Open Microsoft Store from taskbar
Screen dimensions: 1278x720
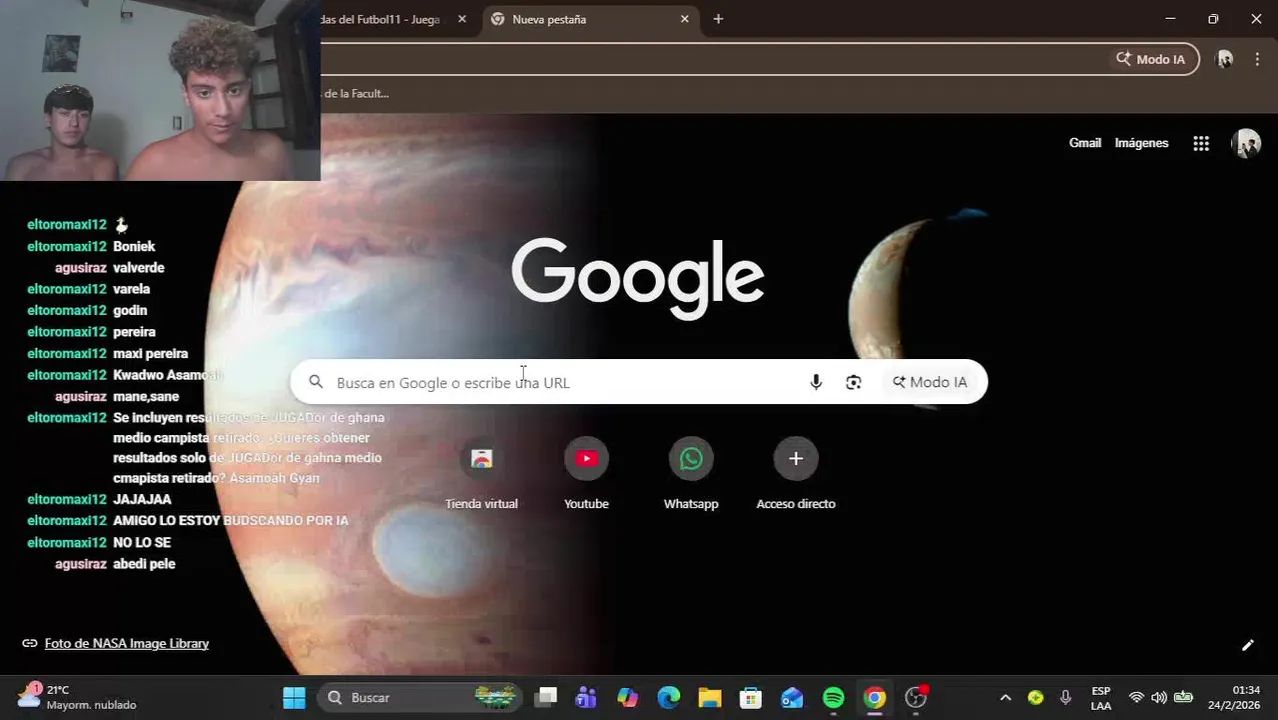750,697
